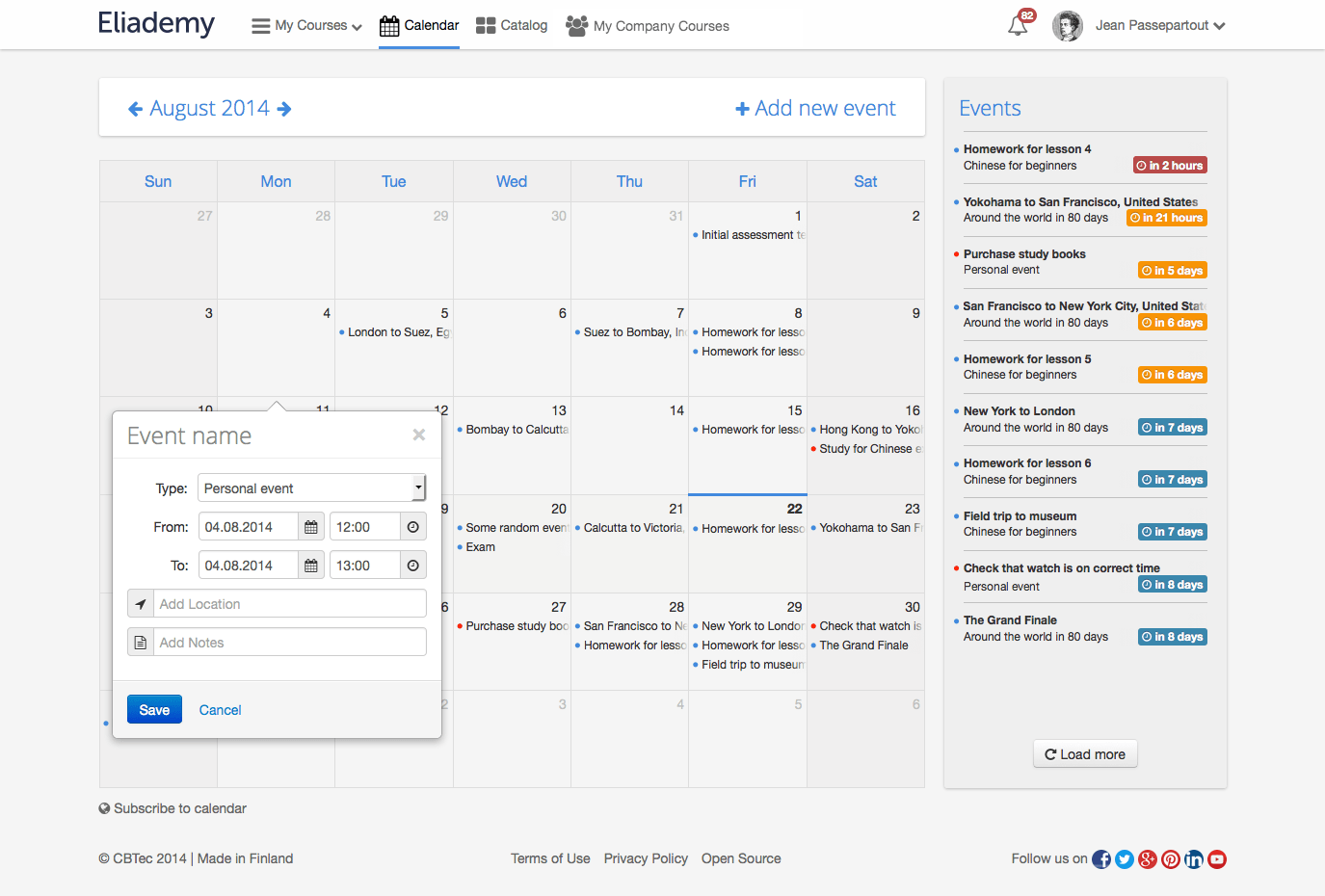Open Eliademy's Twitter page icon
1325x896 pixels.
1124,859
